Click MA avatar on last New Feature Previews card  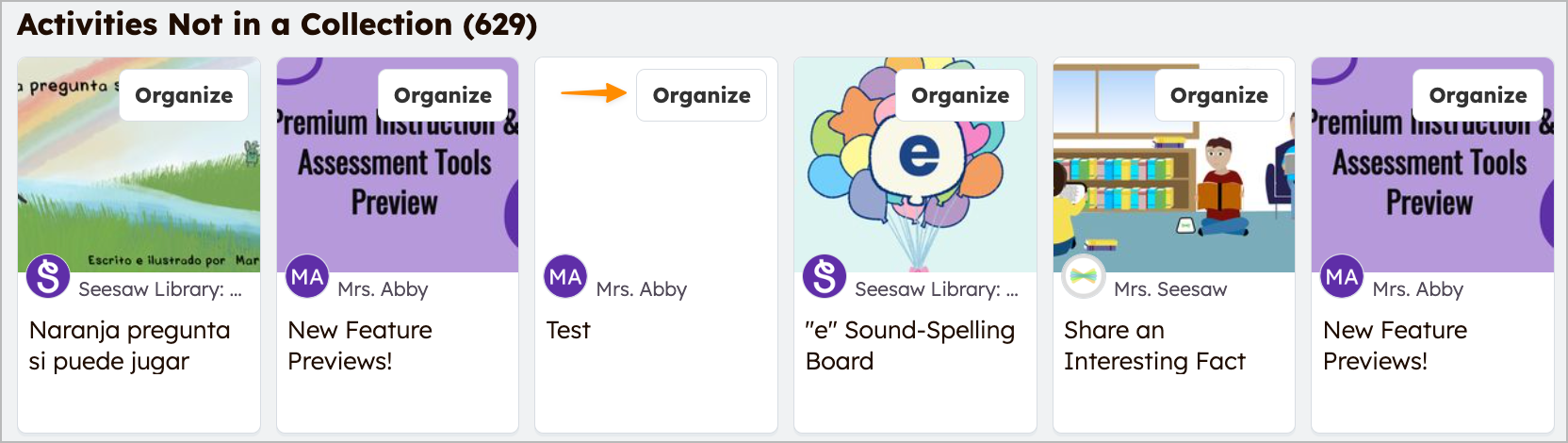point(1342,277)
